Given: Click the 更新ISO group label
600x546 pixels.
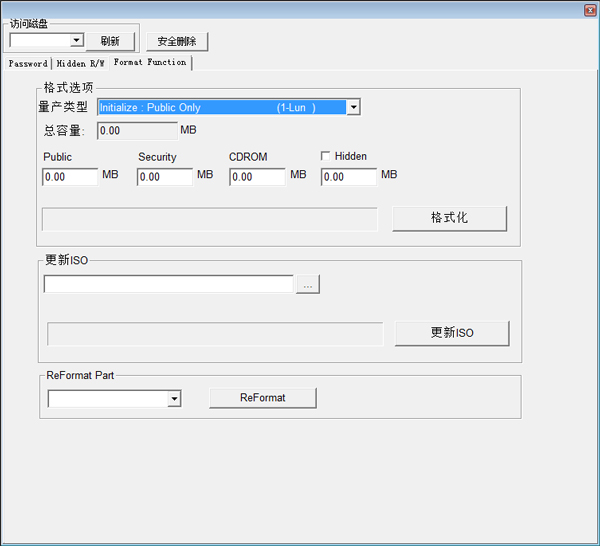Looking at the screenshot, I should [67, 260].
